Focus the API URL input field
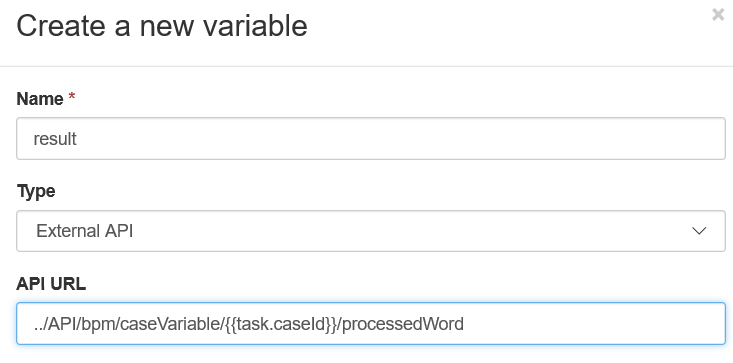733x363 pixels. (371, 324)
